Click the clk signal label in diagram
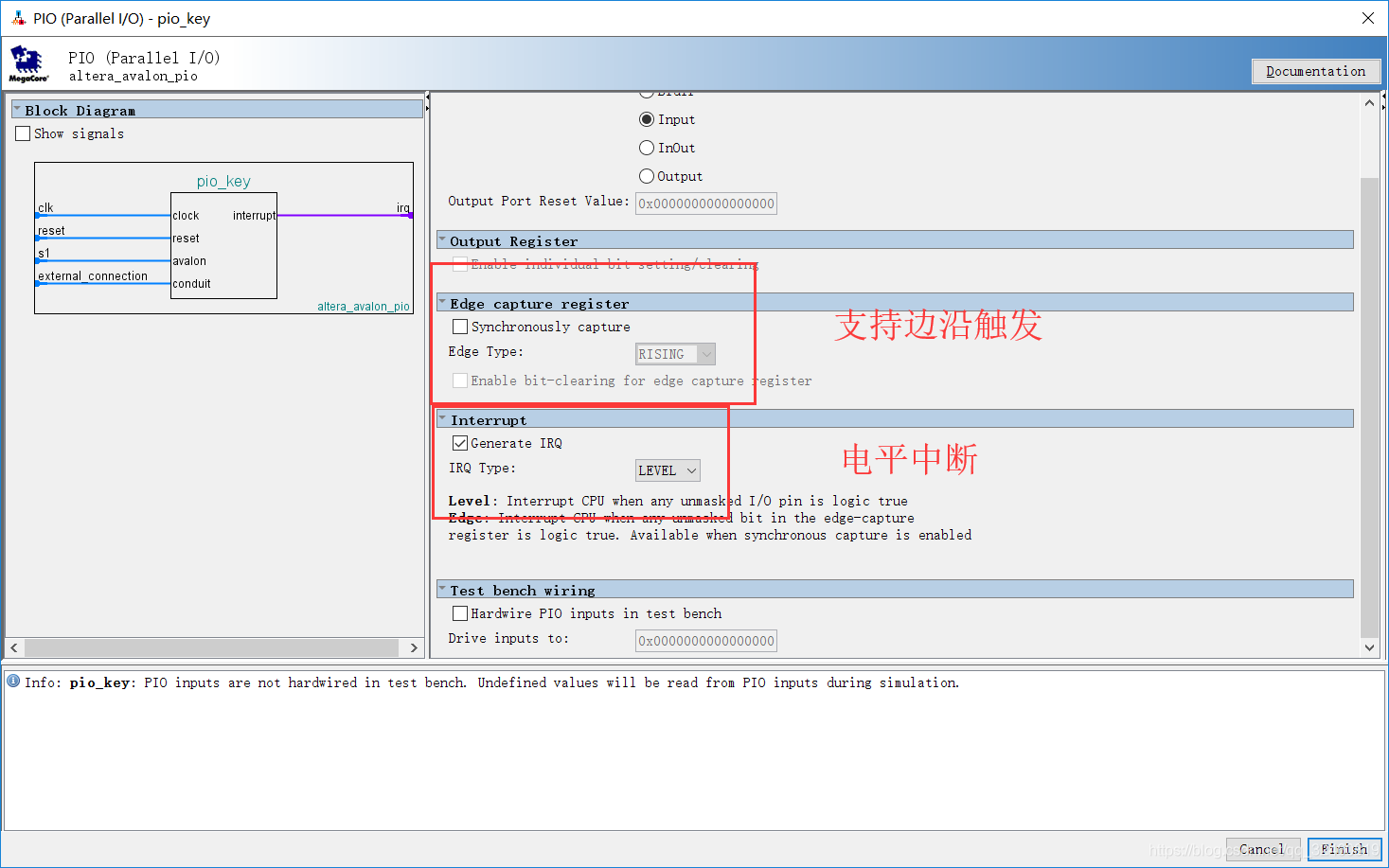Viewport: 1389px width, 868px height. 45,207
